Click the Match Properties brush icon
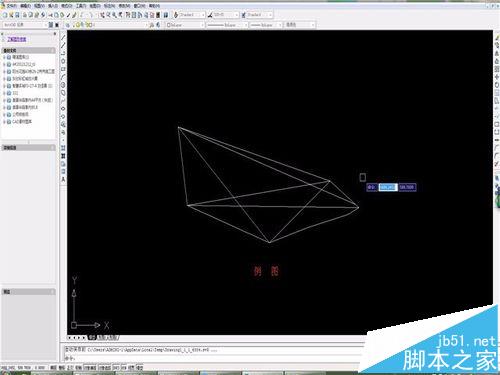Viewport: 500px width, 375px height. (x=68, y=15)
